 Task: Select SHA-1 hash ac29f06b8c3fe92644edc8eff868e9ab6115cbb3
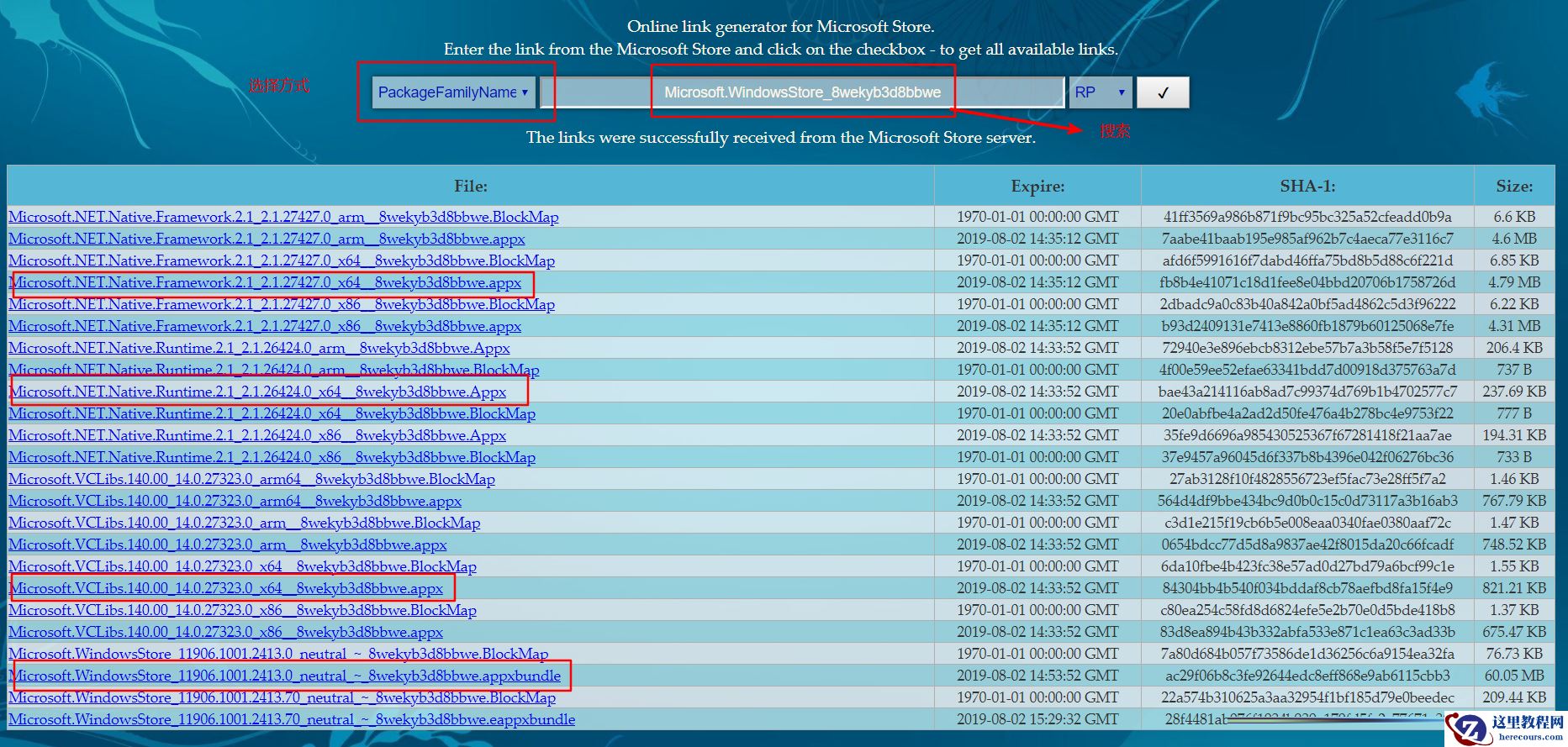click(1307, 676)
